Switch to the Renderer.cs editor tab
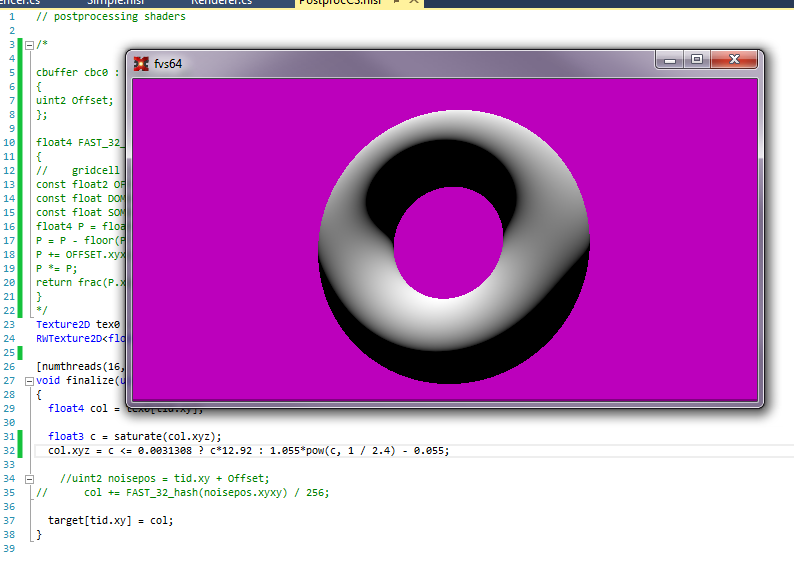794x570 pixels. pyautogui.click(x=221, y=3)
